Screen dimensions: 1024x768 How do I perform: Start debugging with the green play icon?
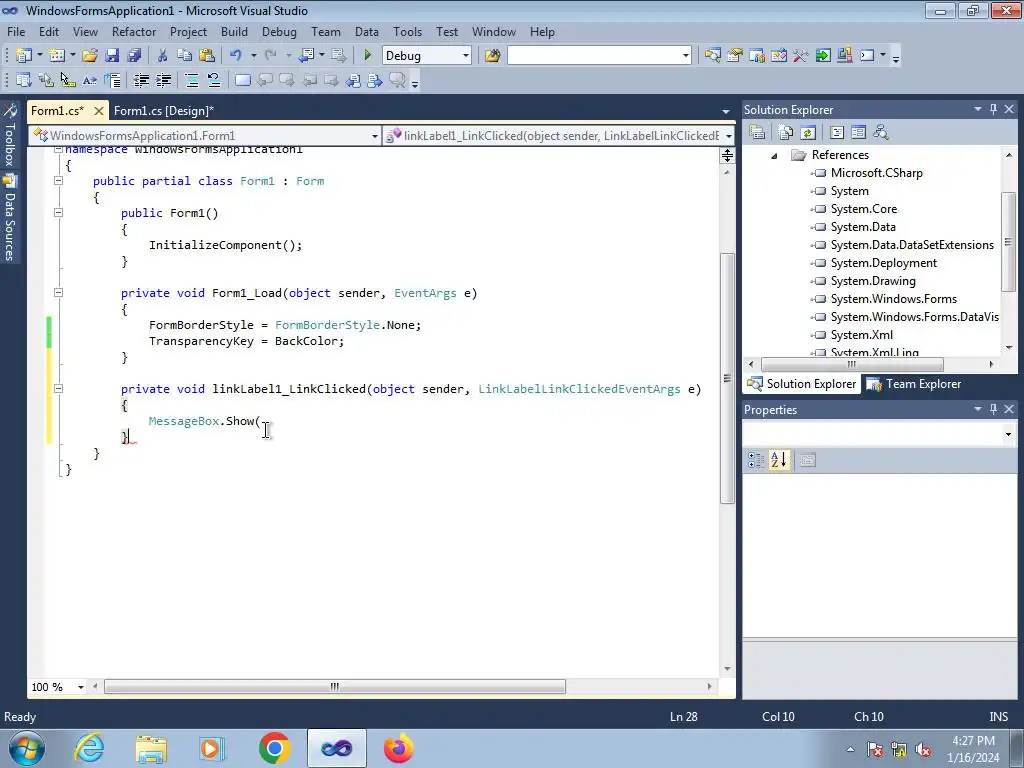[367, 56]
